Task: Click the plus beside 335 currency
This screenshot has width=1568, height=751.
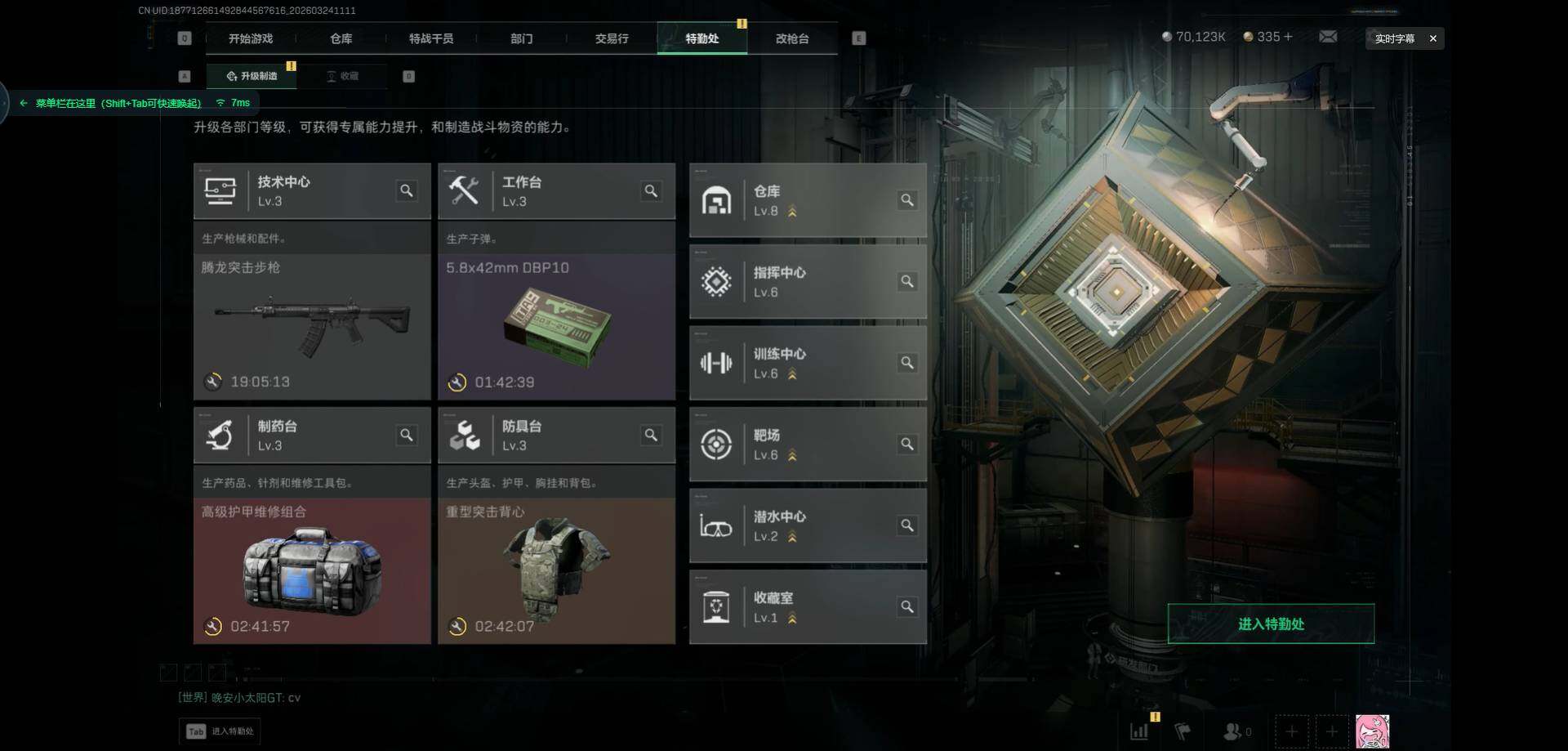Action: click(1288, 37)
